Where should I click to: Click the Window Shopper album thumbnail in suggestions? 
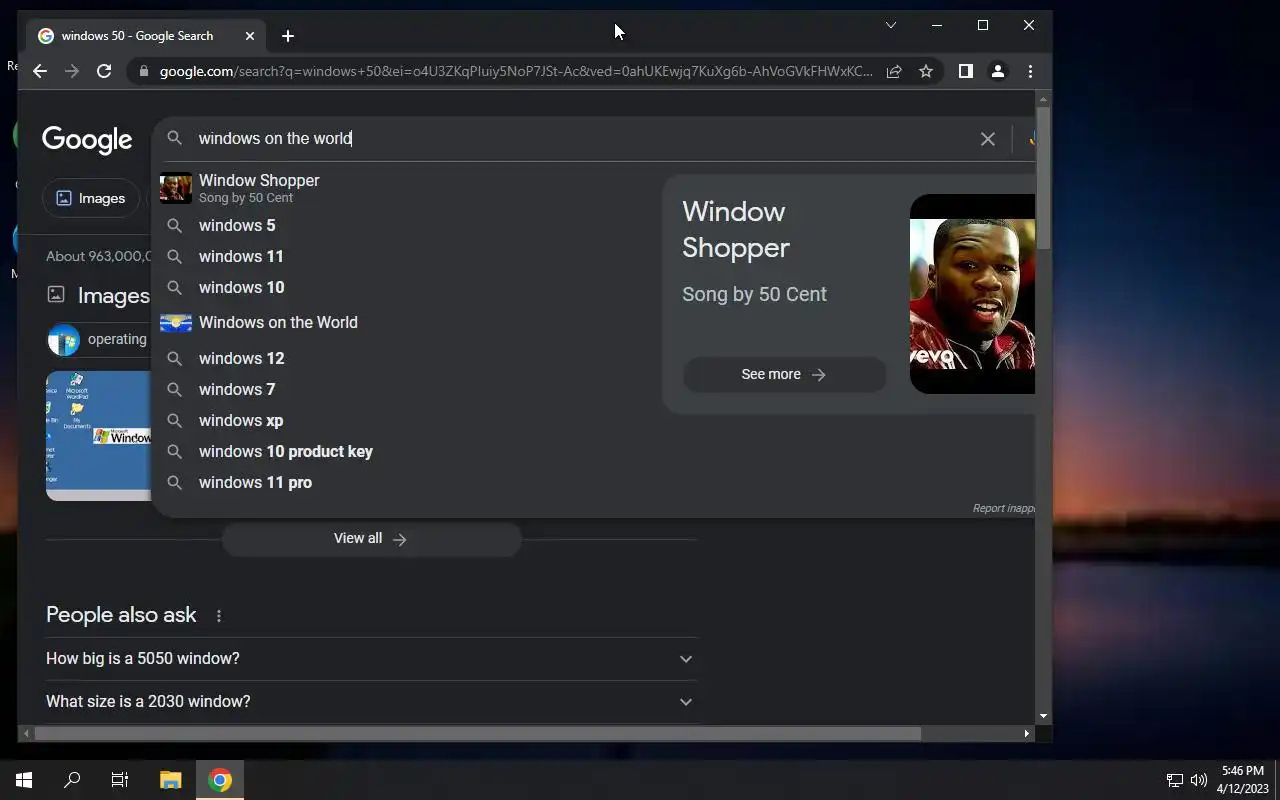[x=176, y=188]
